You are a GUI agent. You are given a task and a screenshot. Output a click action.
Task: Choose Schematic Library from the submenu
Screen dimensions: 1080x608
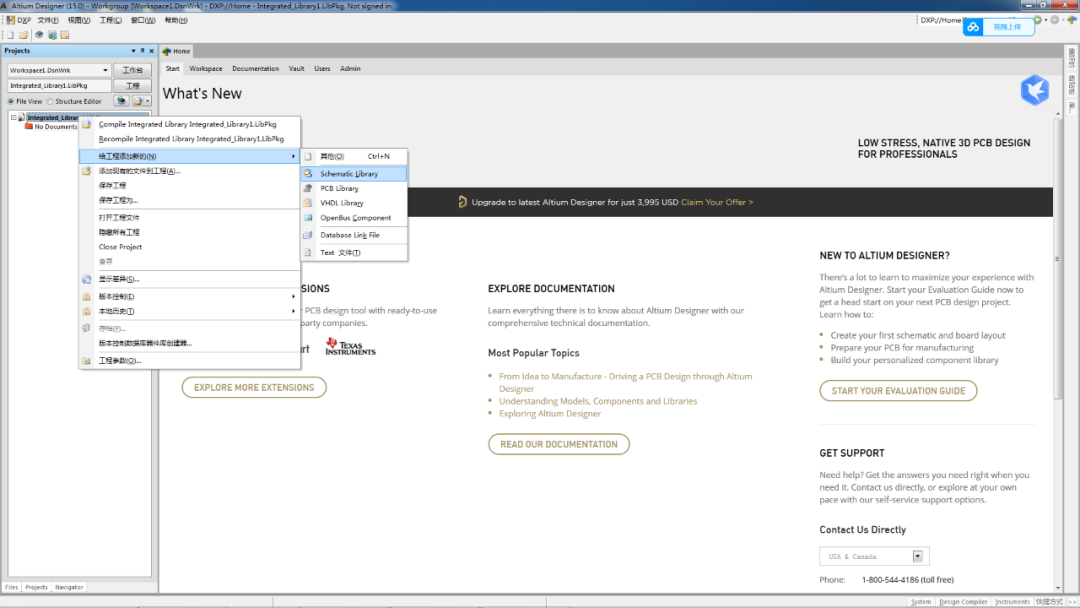[354, 174]
